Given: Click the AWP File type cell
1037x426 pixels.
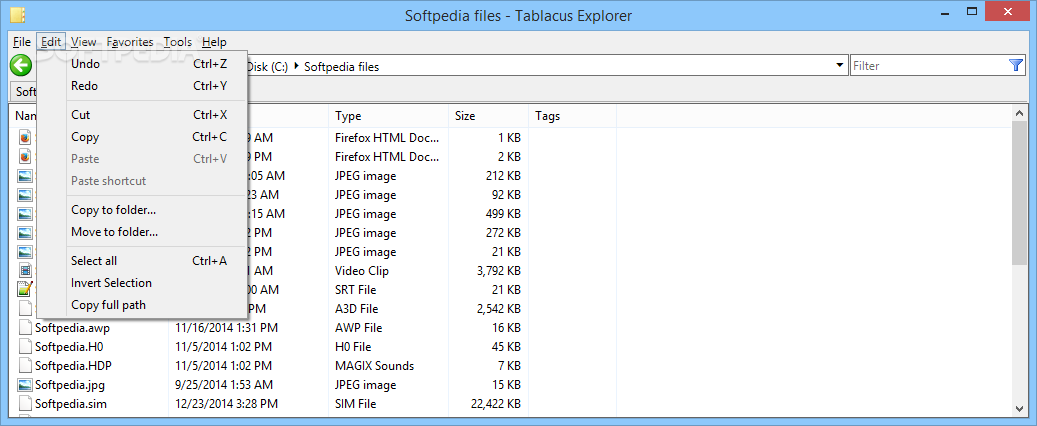Looking at the screenshot, I should (x=358, y=327).
